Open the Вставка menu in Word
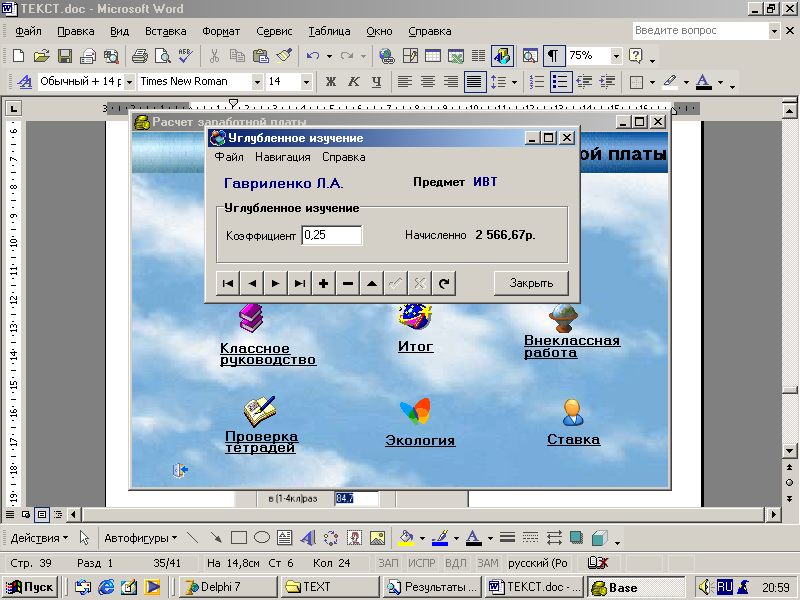Screen dimensions: 800x600 coord(165,31)
